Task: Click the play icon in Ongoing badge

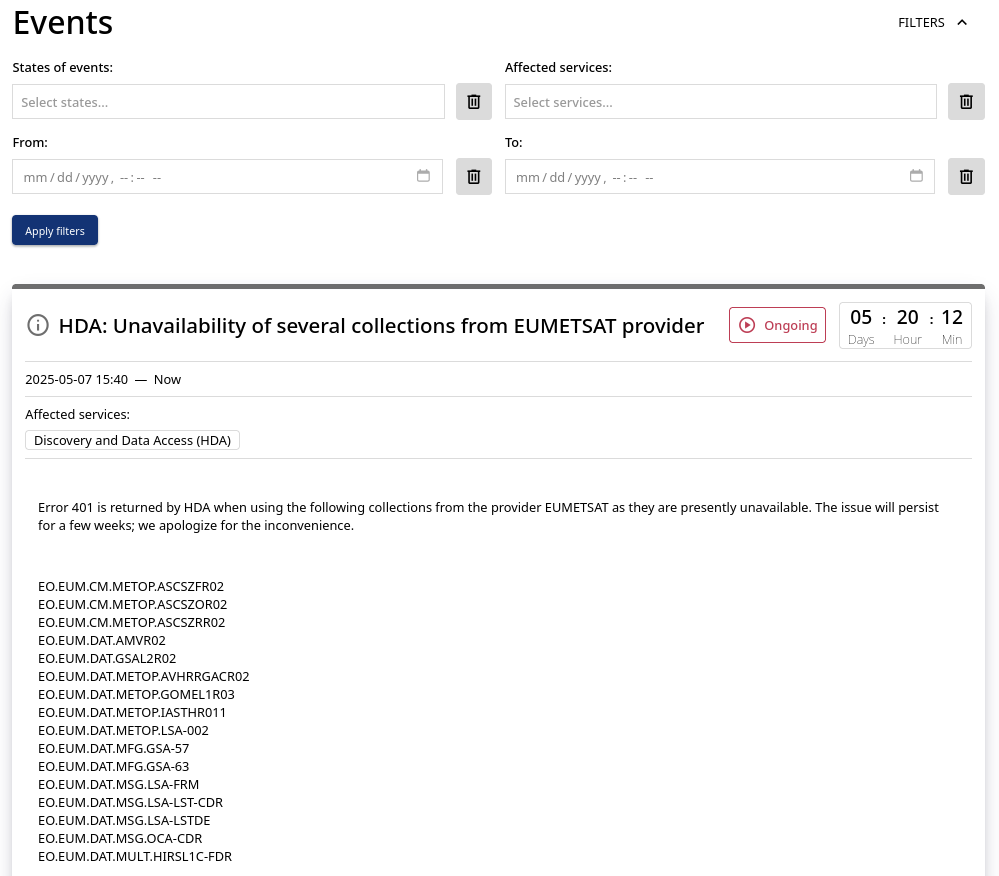Action: [x=747, y=325]
